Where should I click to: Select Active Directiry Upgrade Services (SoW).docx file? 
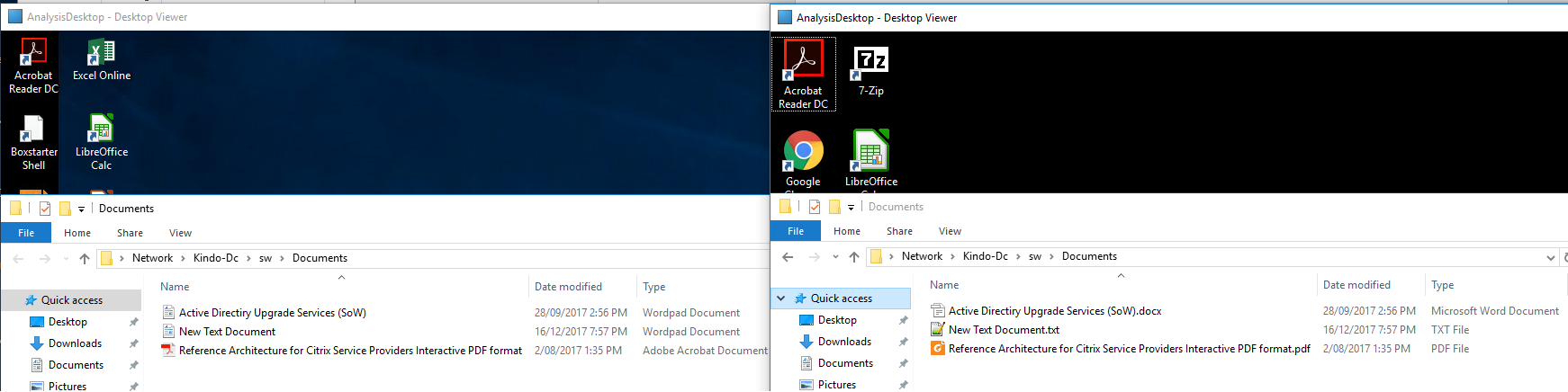pyautogui.click(x=1055, y=311)
